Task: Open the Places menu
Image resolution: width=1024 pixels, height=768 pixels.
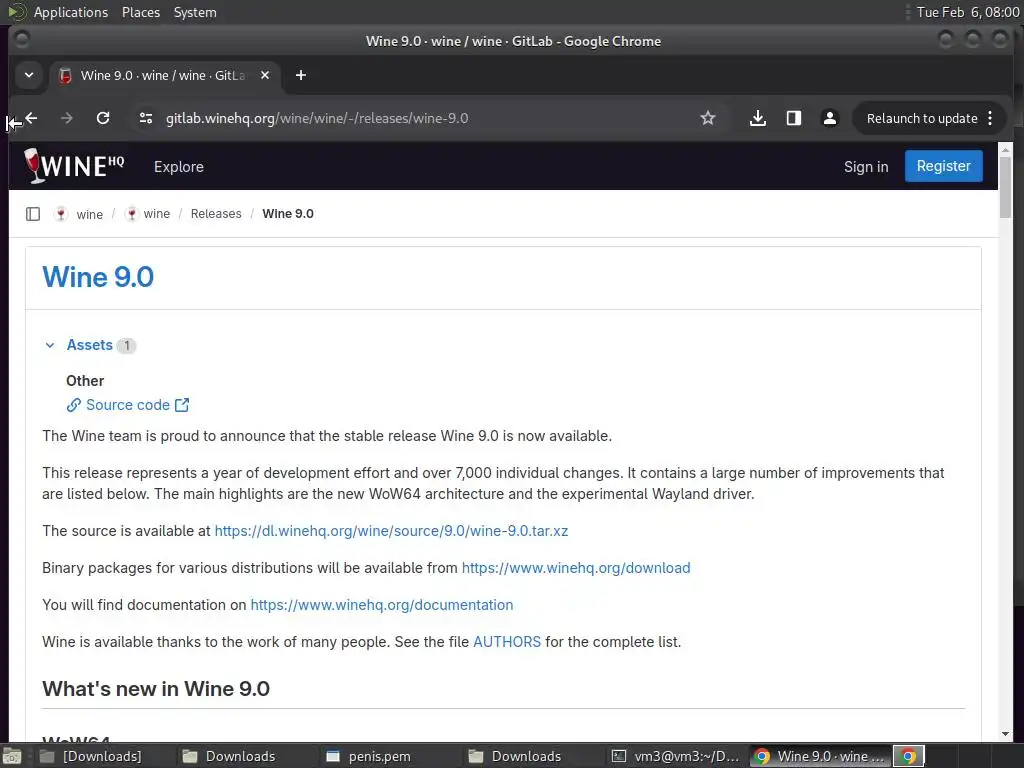Action: click(x=141, y=12)
